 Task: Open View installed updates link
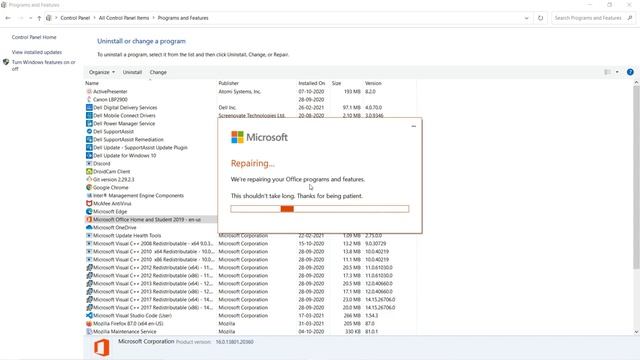pos(37,52)
